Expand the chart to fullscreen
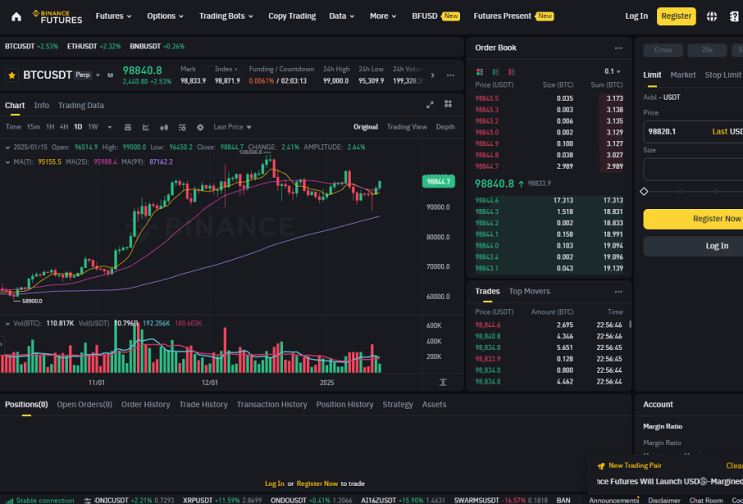The height and width of the screenshot is (504, 743). [430, 105]
